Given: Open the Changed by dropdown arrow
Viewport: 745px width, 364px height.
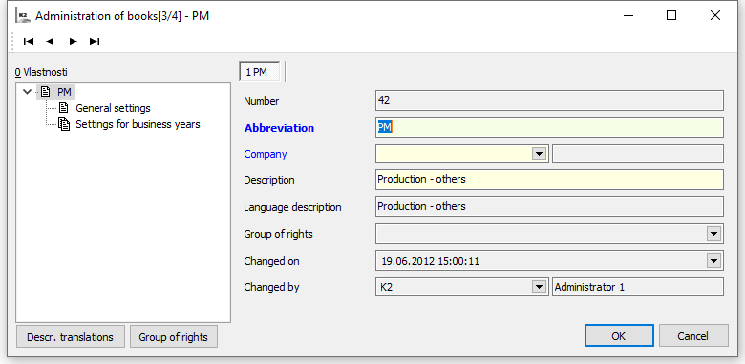Looking at the screenshot, I should [538, 287].
